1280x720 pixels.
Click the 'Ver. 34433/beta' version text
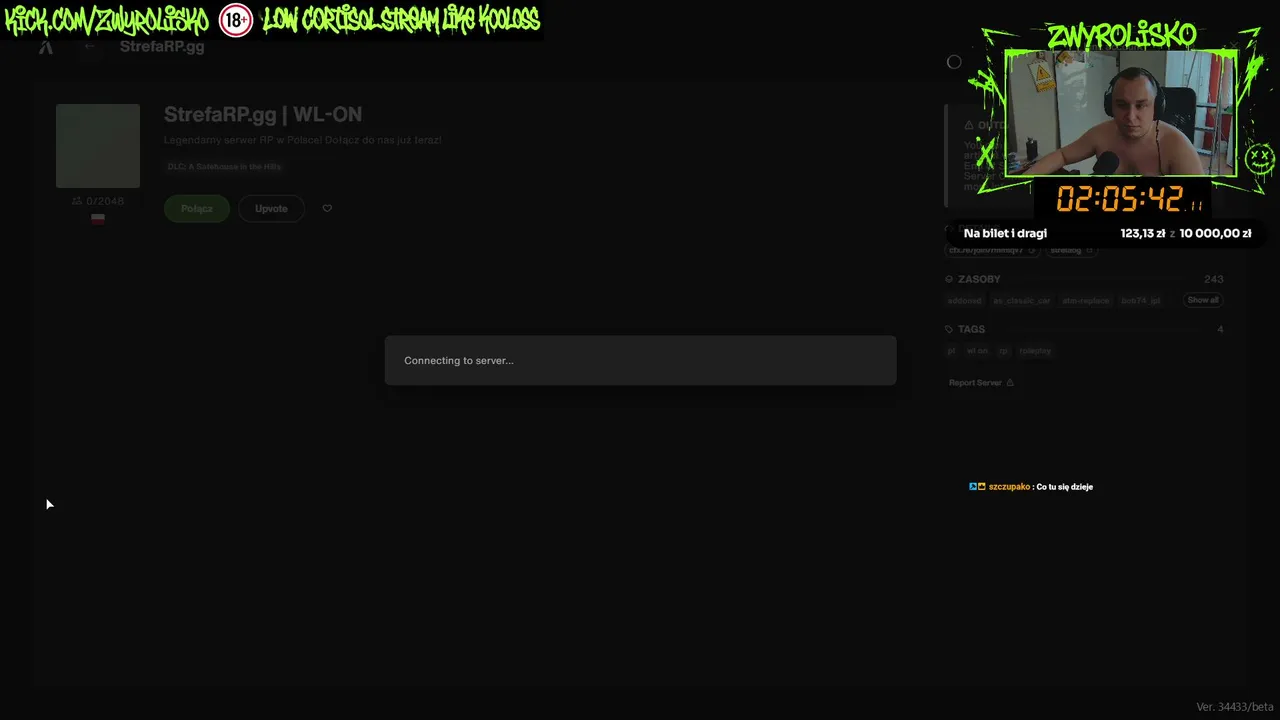[1235, 707]
